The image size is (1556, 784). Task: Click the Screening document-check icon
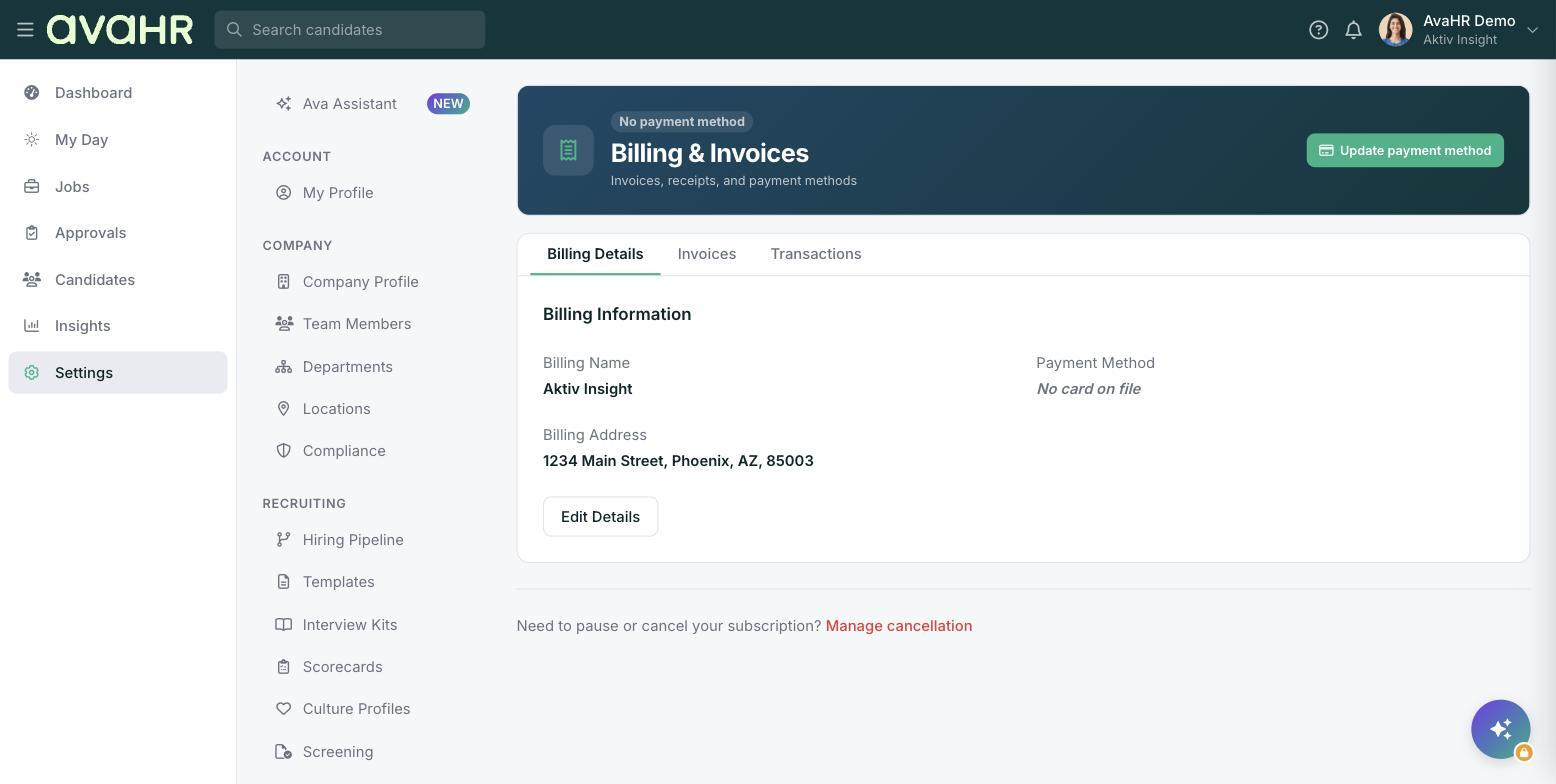(x=284, y=752)
